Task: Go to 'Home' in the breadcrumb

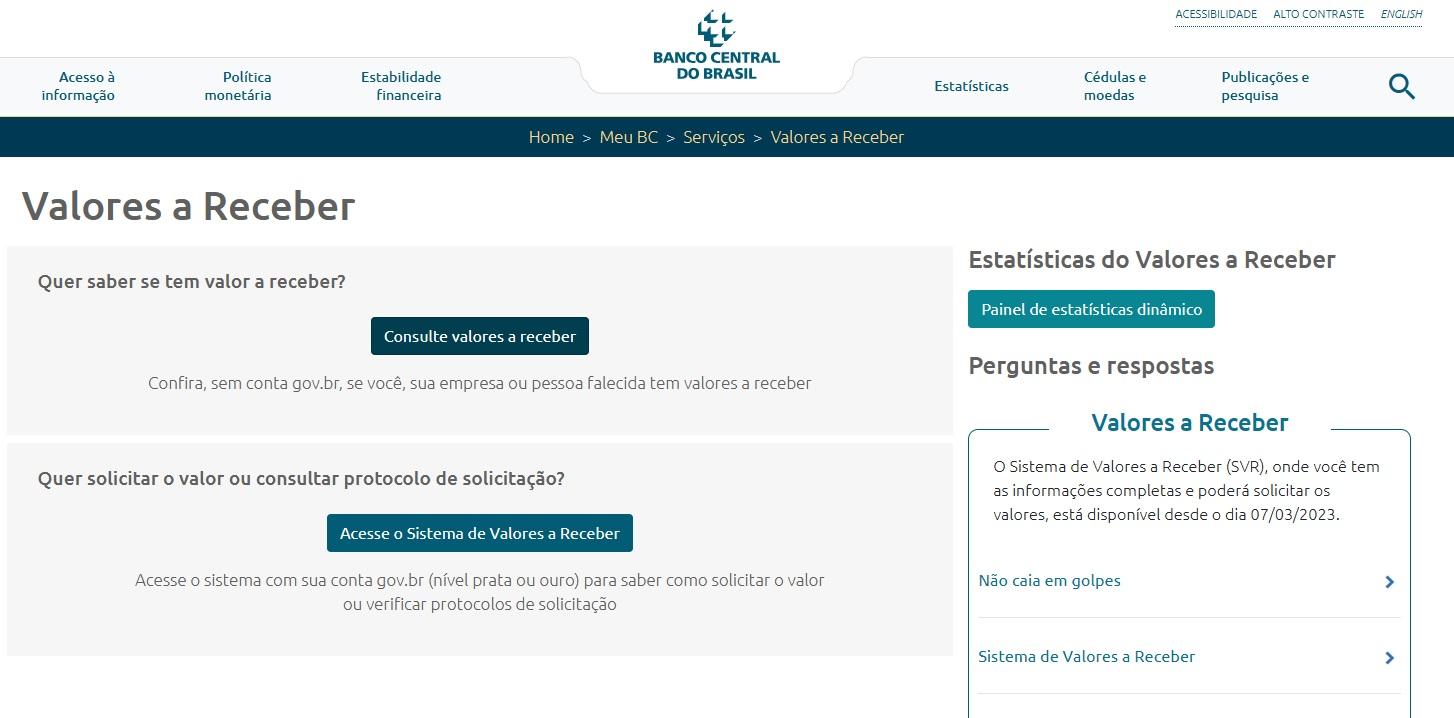Action: [x=551, y=137]
